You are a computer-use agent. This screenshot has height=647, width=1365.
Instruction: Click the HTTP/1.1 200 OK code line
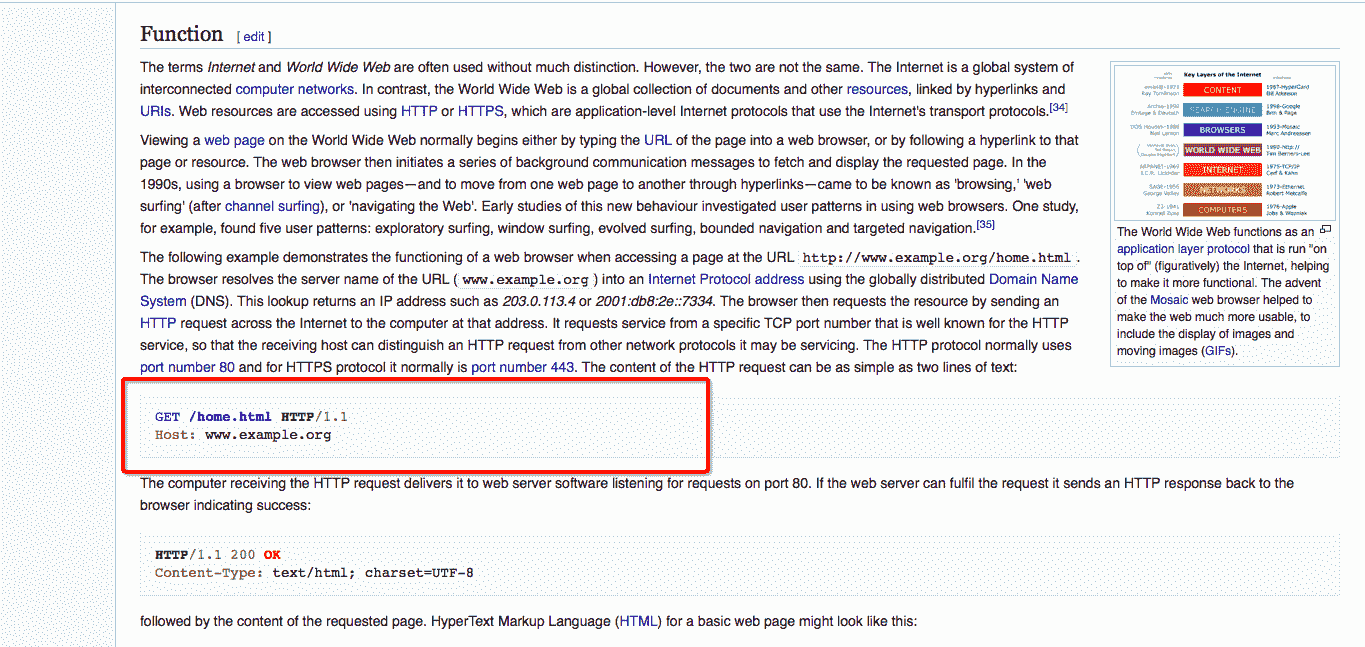218,554
